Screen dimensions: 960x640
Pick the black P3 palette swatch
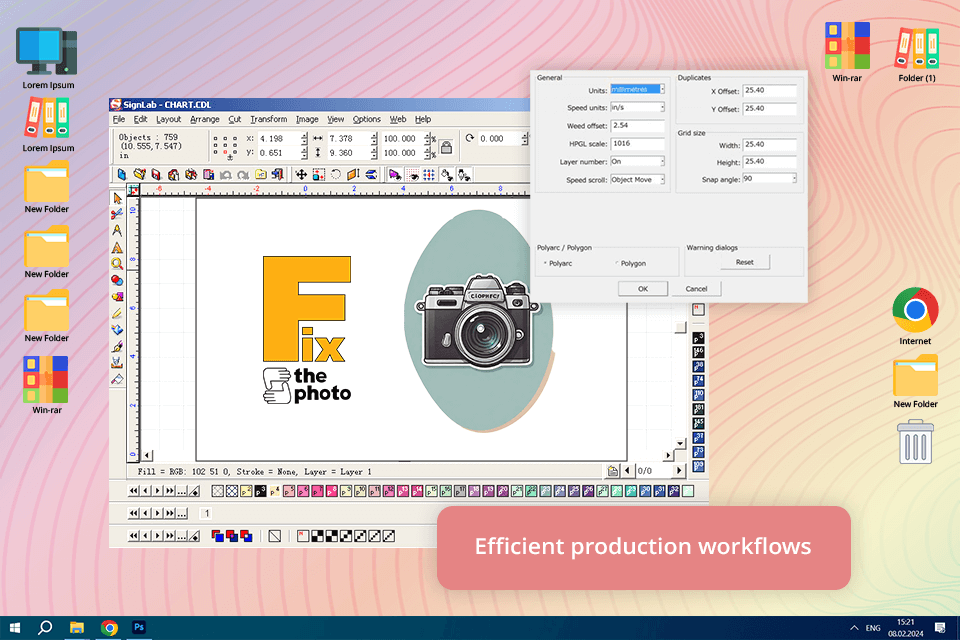260,491
